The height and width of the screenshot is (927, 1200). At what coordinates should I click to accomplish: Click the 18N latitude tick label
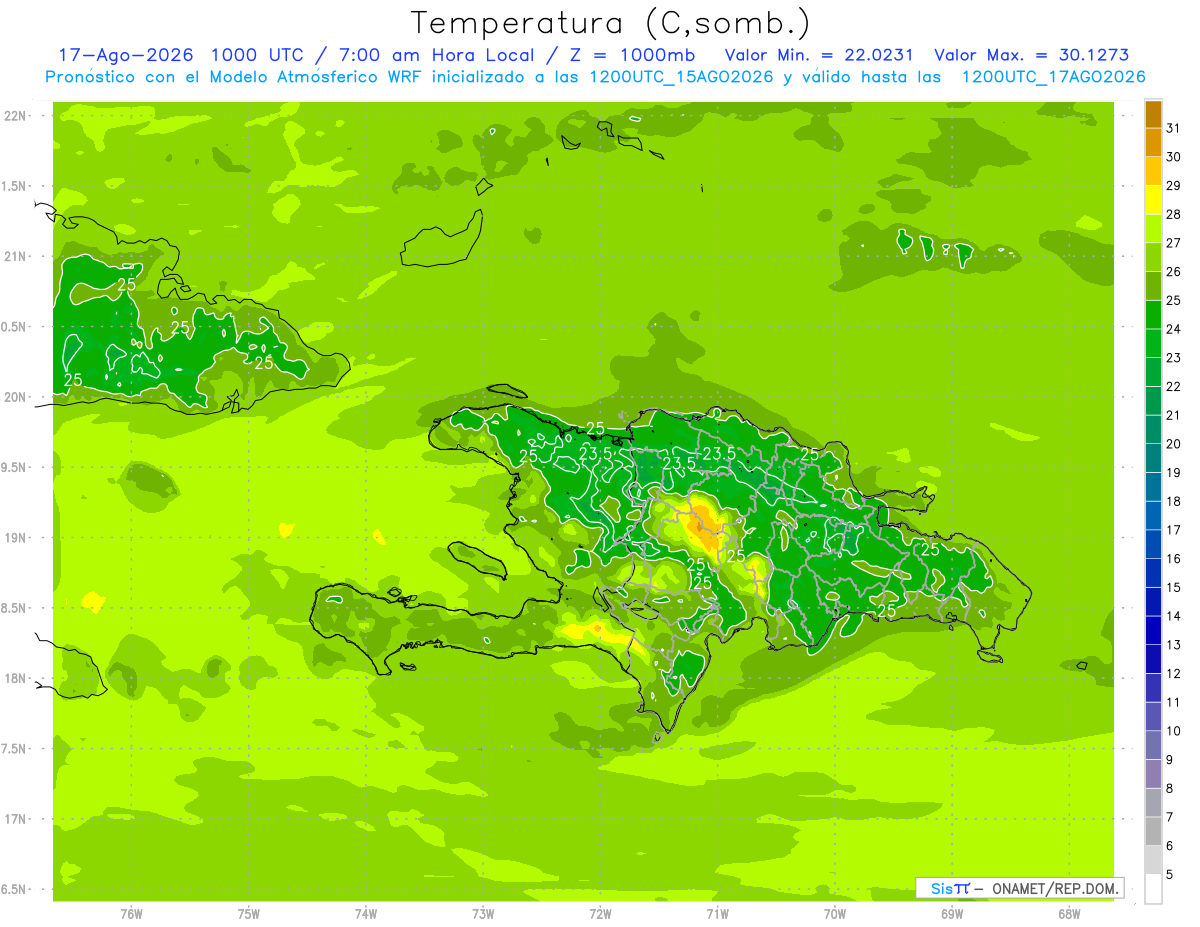point(16,678)
